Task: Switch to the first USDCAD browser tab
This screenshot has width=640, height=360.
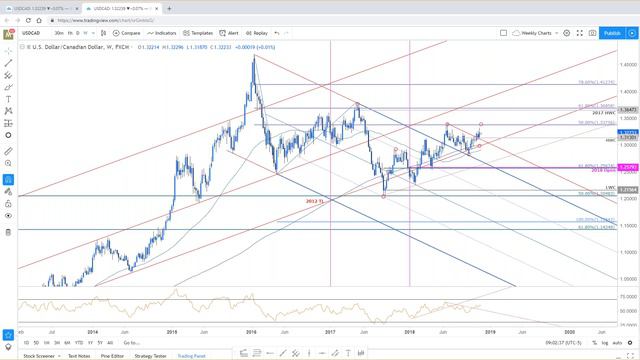Action: (41, 8)
